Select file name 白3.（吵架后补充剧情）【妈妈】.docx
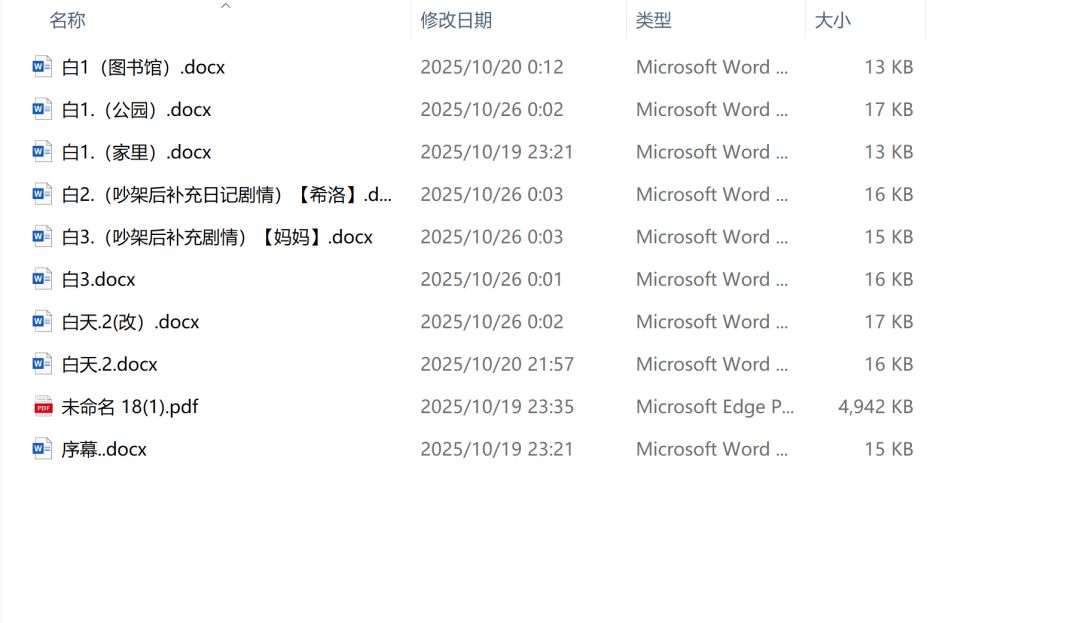1080x623 pixels. point(217,237)
